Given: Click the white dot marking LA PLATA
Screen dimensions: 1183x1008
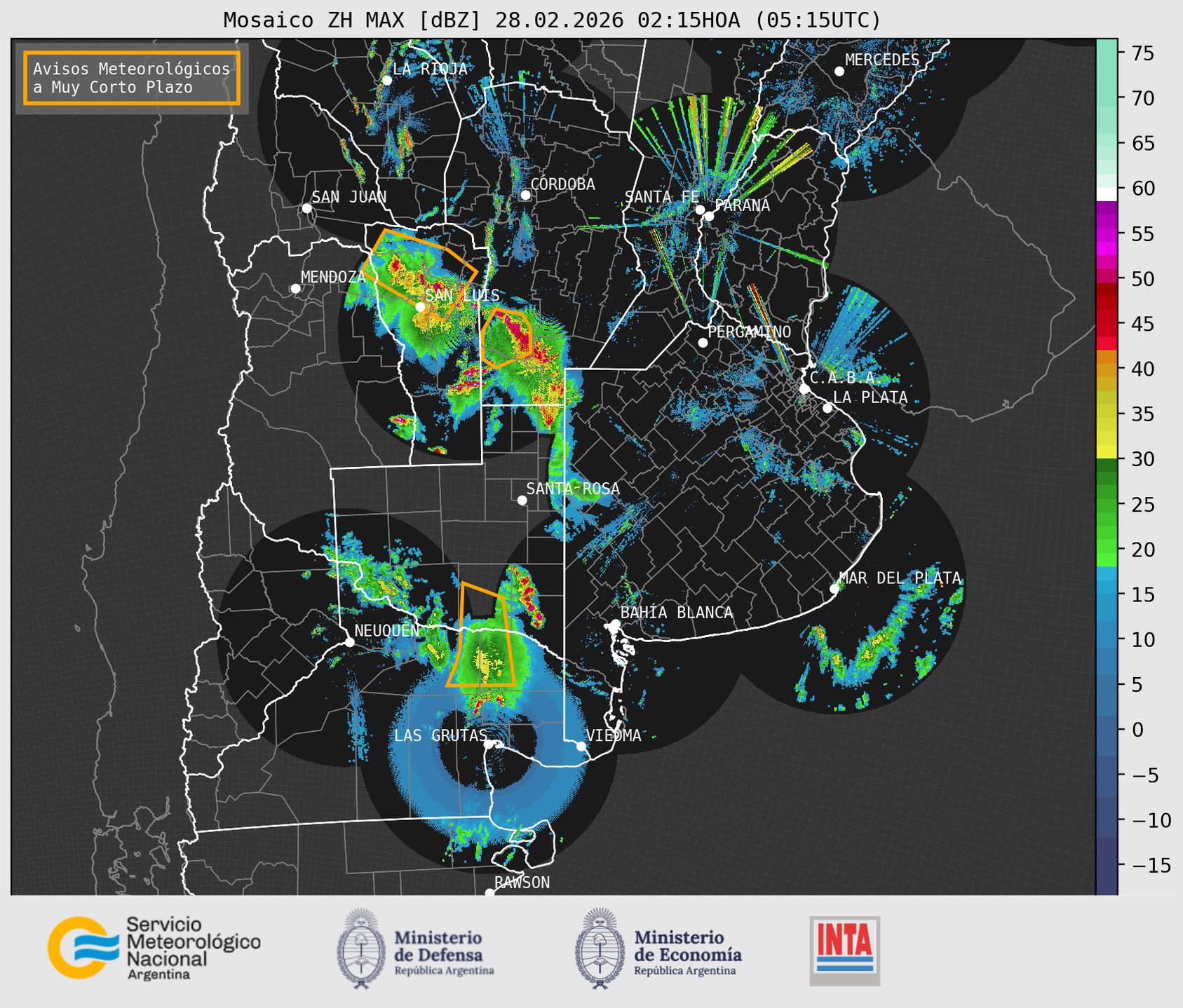Looking at the screenshot, I should point(827,408).
